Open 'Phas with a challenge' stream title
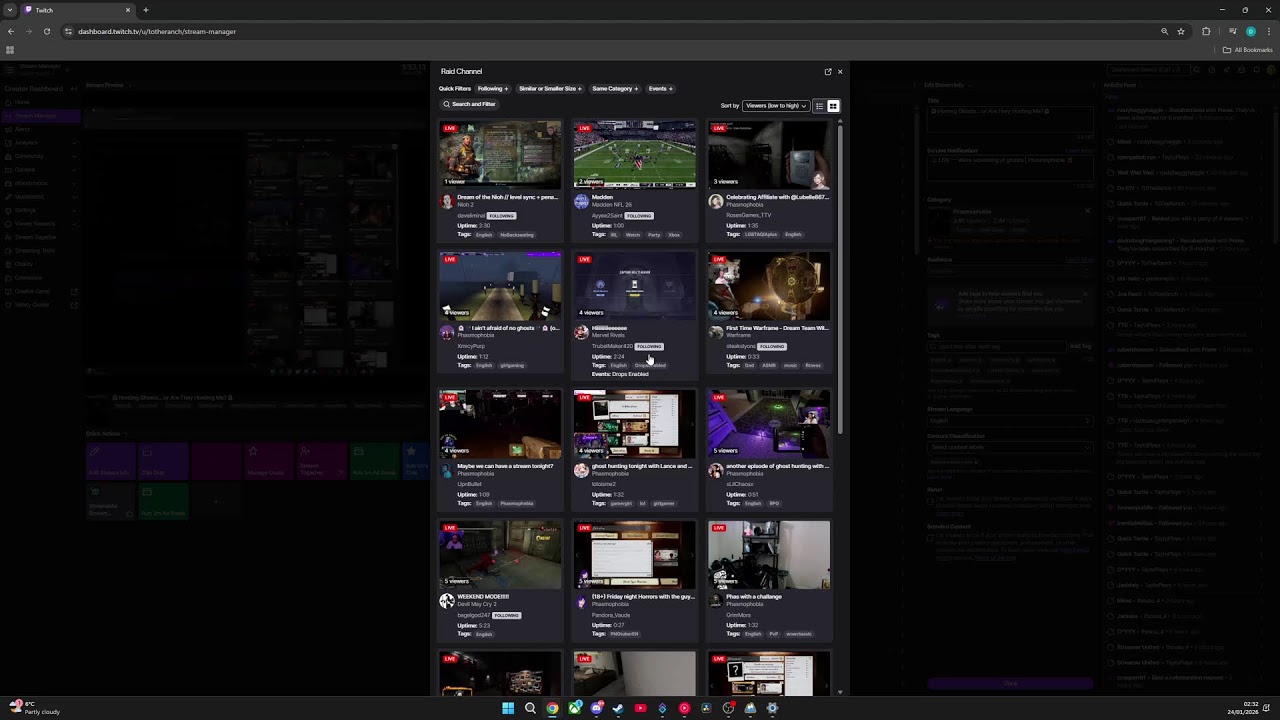 pyautogui.click(x=754, y=597)
